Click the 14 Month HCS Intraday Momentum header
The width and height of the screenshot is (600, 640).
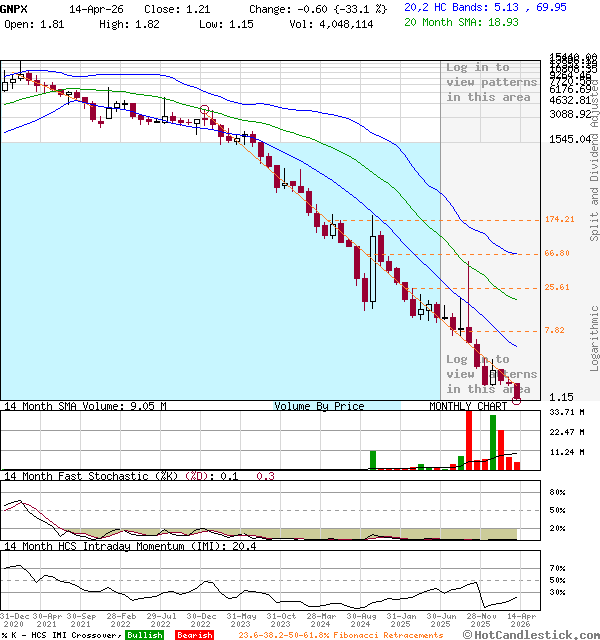(115, 546)
